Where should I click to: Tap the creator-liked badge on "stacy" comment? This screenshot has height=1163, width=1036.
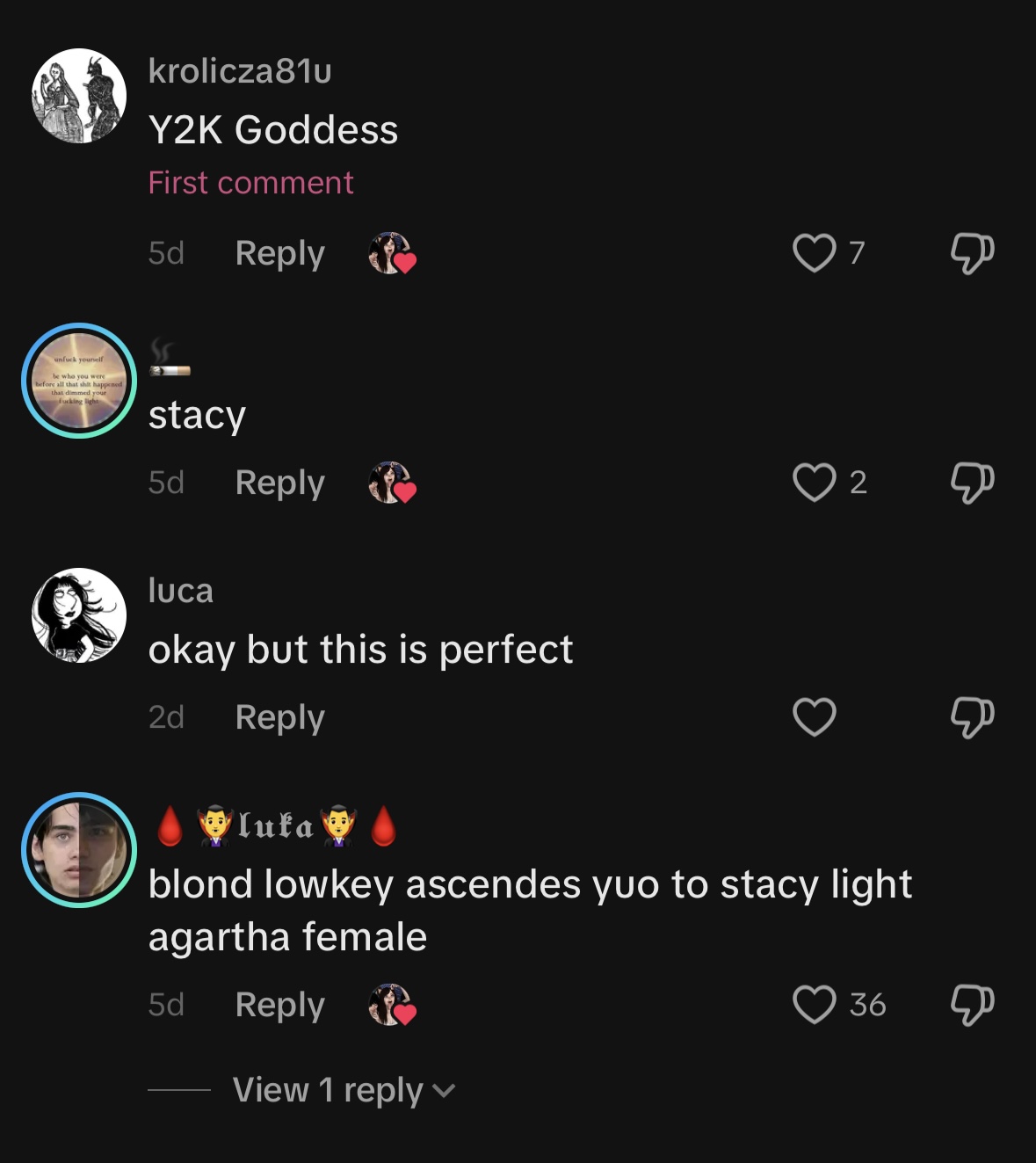[392, 483]
